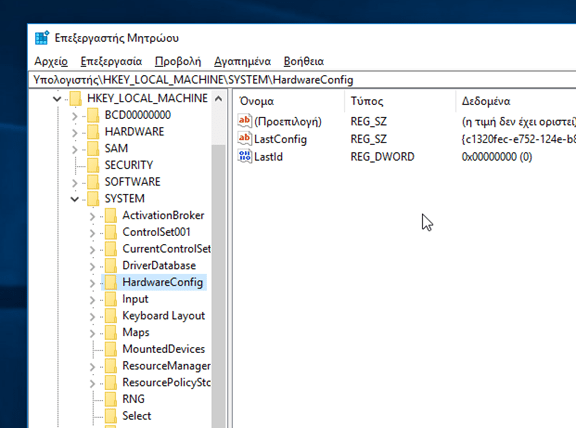Select the RNG key label
The width and height of the screenshot is (576, 428).
click(133, 399)
